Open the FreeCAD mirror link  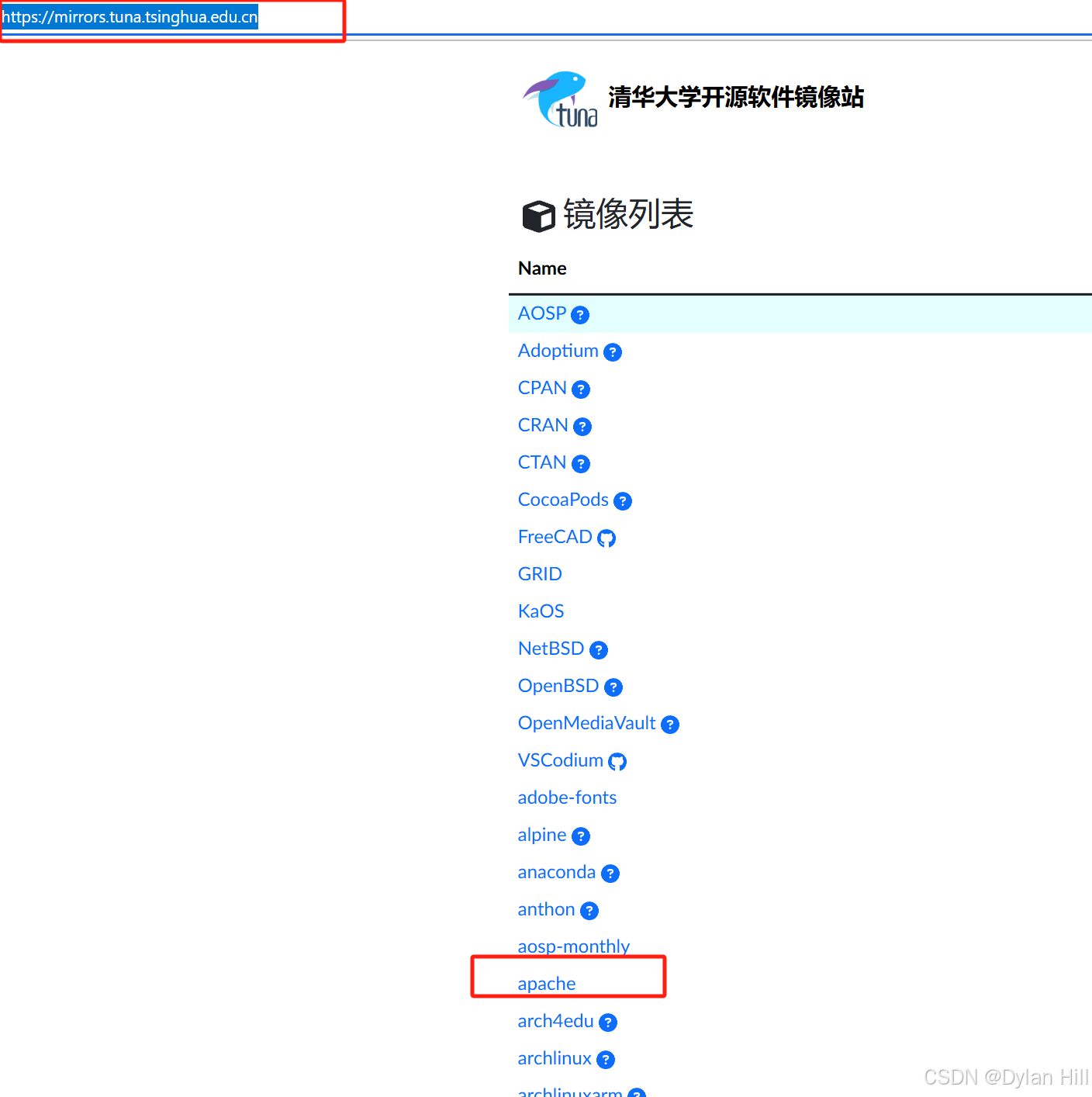click(555, 537)
